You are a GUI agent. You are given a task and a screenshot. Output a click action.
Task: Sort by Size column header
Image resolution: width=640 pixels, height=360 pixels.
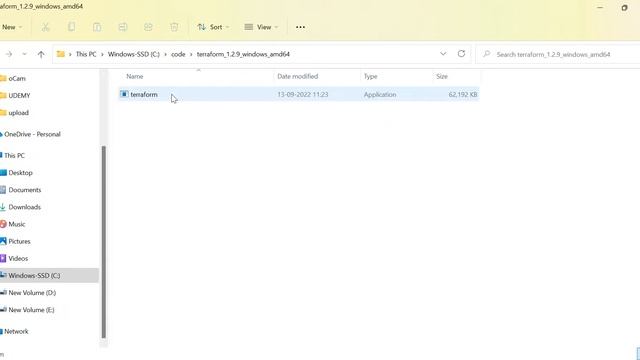pyautogui.click(x=442, y=76)
